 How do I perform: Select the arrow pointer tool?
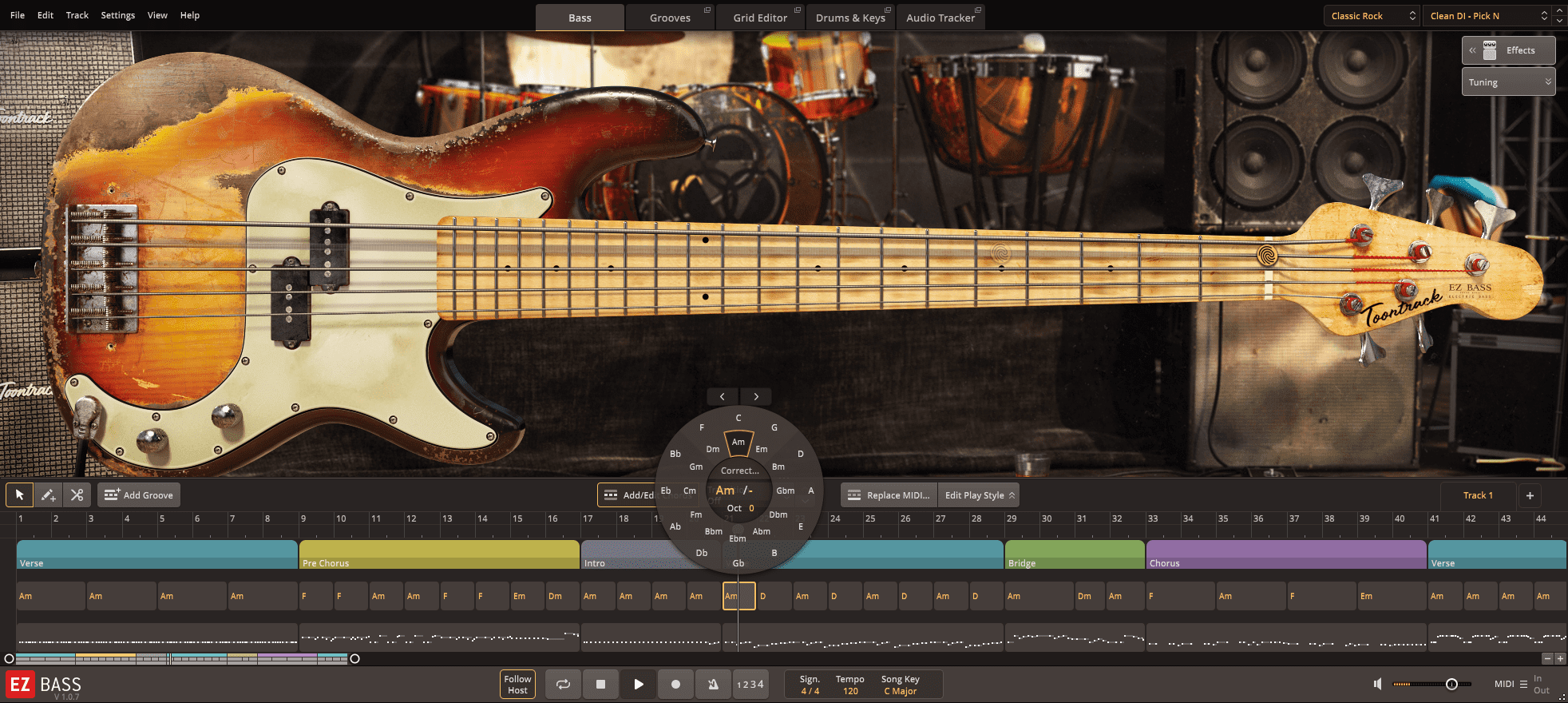(x=20, y=495)
